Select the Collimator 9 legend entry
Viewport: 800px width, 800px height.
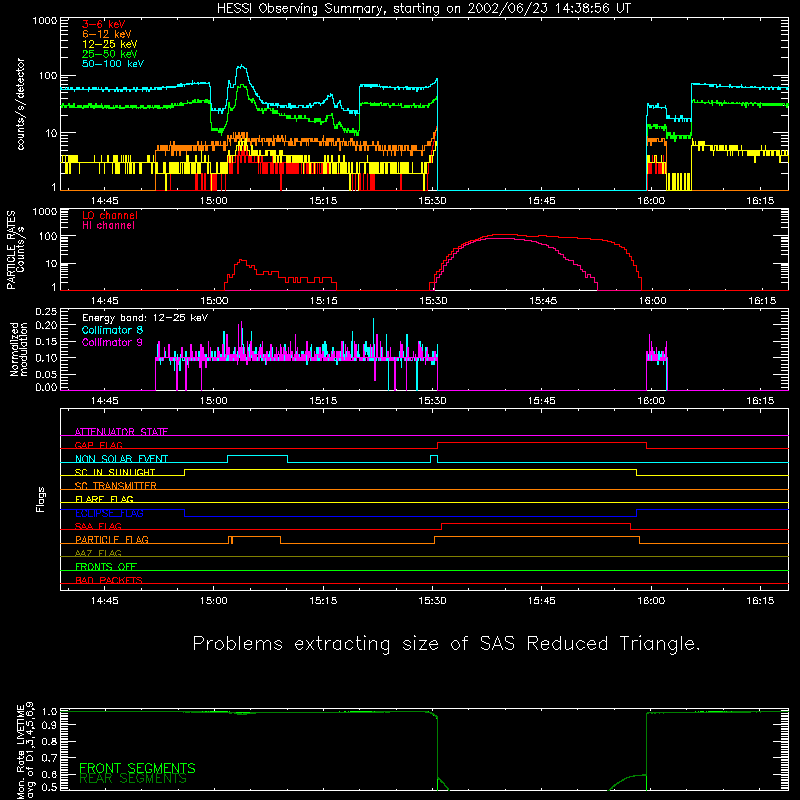[112, 342]
